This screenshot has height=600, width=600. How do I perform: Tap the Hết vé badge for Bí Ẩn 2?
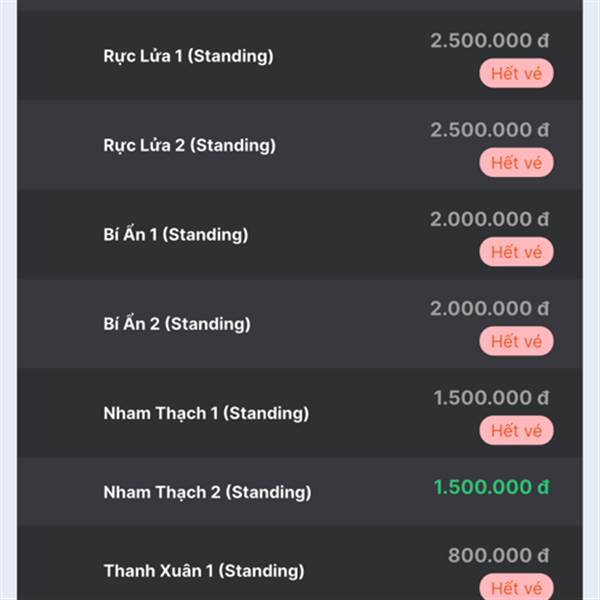pyautogui.click(x=516, y=341)
